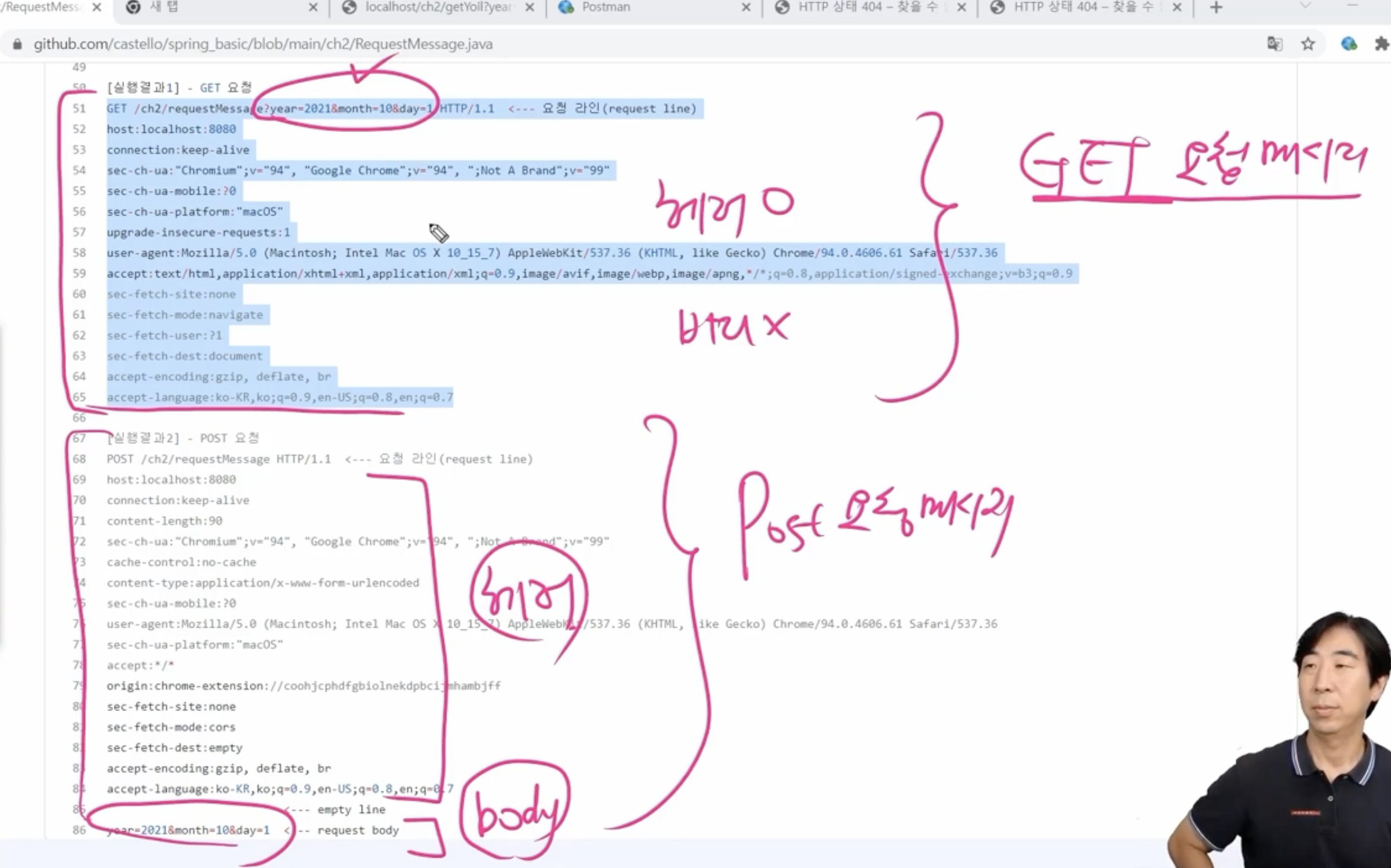Open a new tab with the plus button

tap(1216, 8)
